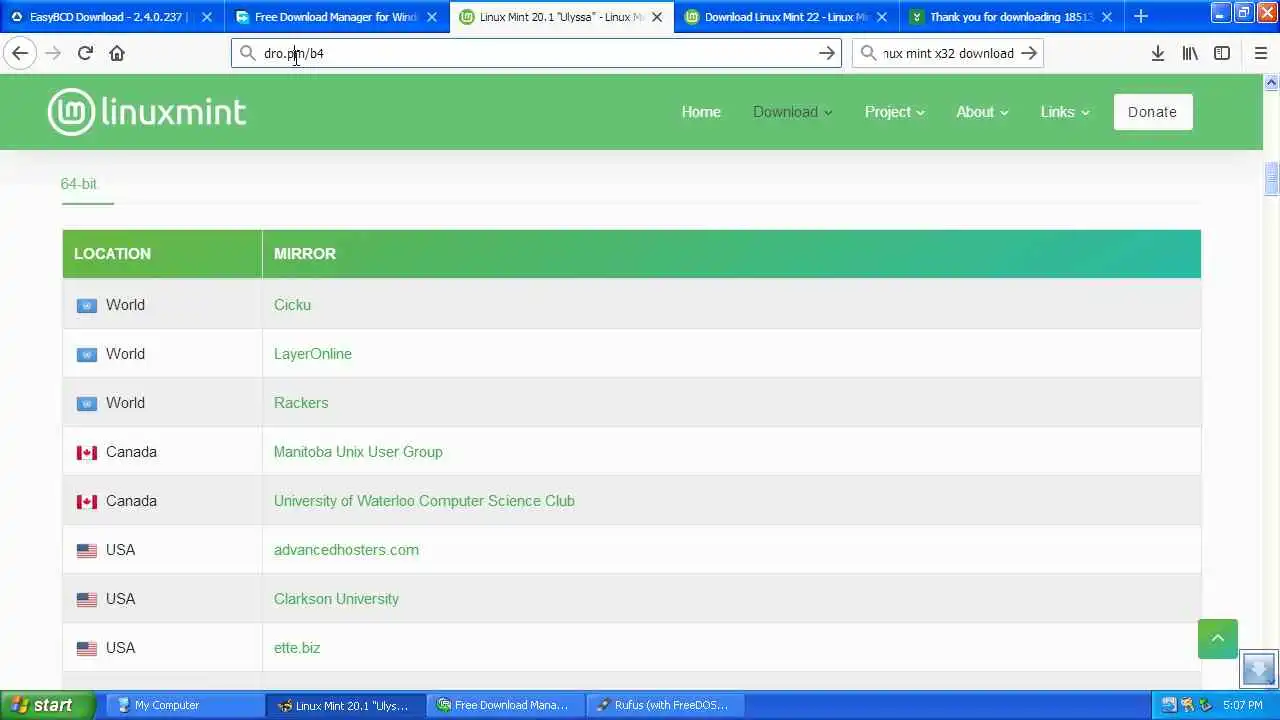Switch to Linux Mint 20.1 taskbar window
This screenshot has height=720, width=1280.
(x=345, y=705)
